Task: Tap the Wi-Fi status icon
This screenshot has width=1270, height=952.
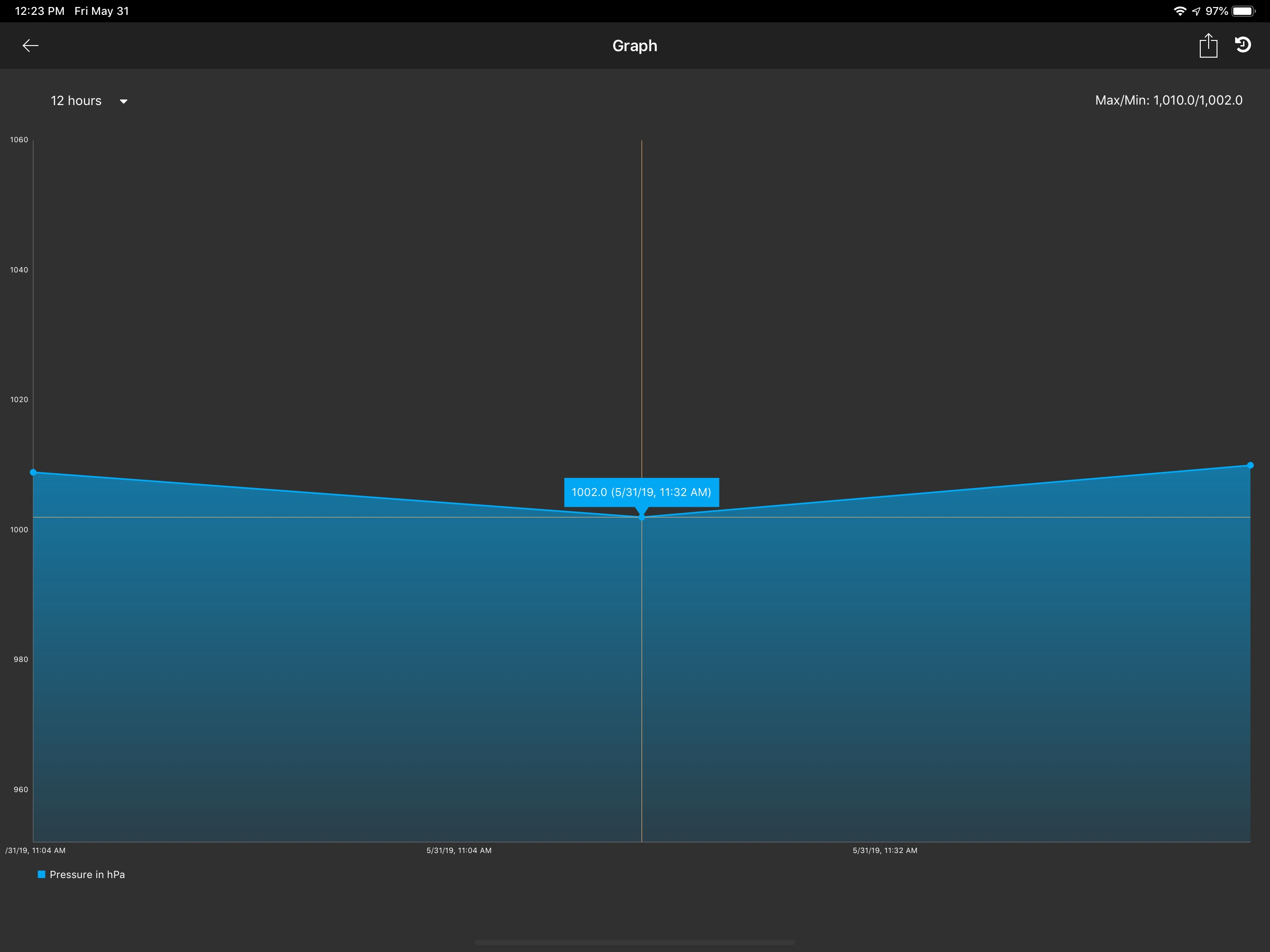Action: point(1179,11)
